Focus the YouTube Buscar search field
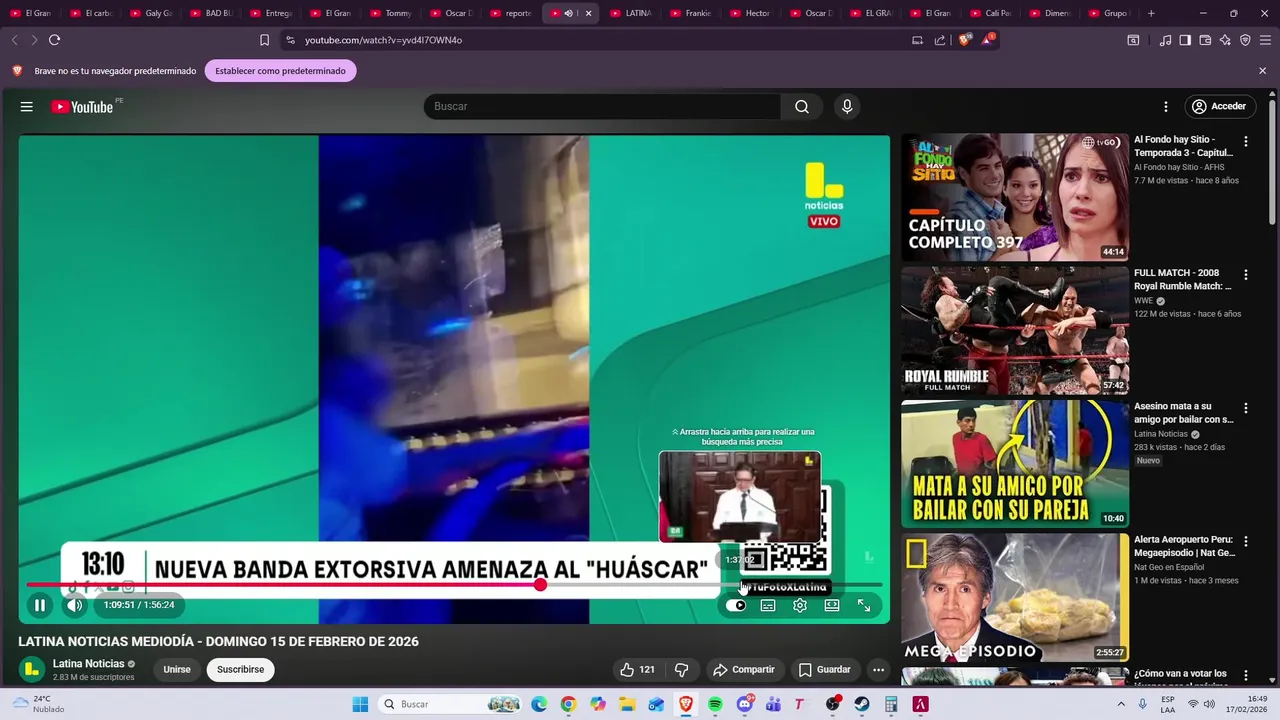 click(602, 106)
